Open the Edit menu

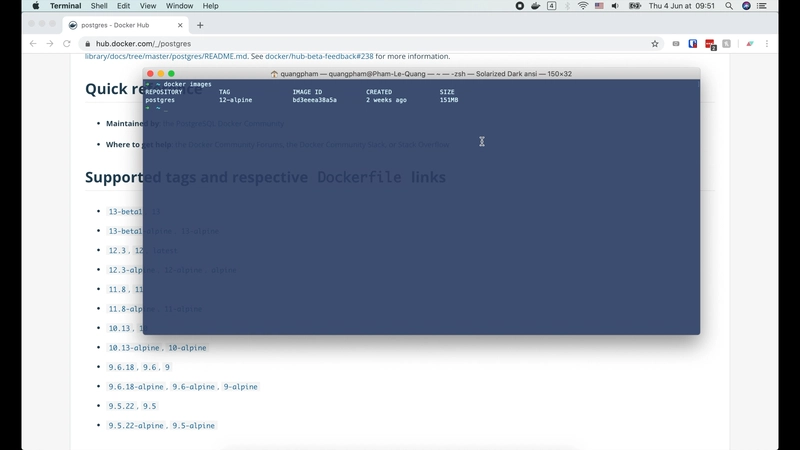[x=123, y=6]
